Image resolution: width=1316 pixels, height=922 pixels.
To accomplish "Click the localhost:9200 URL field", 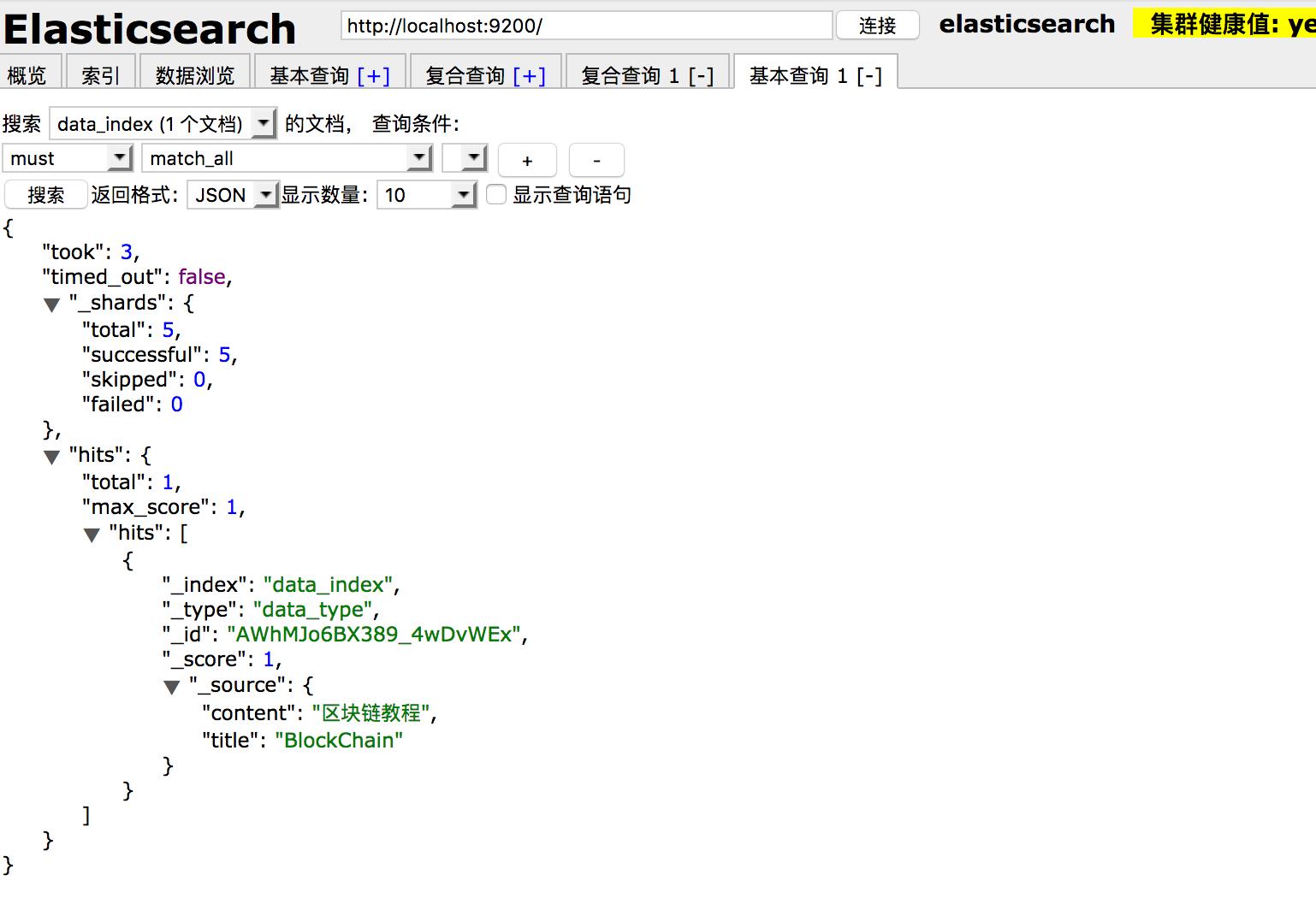I will coord(586,26).
